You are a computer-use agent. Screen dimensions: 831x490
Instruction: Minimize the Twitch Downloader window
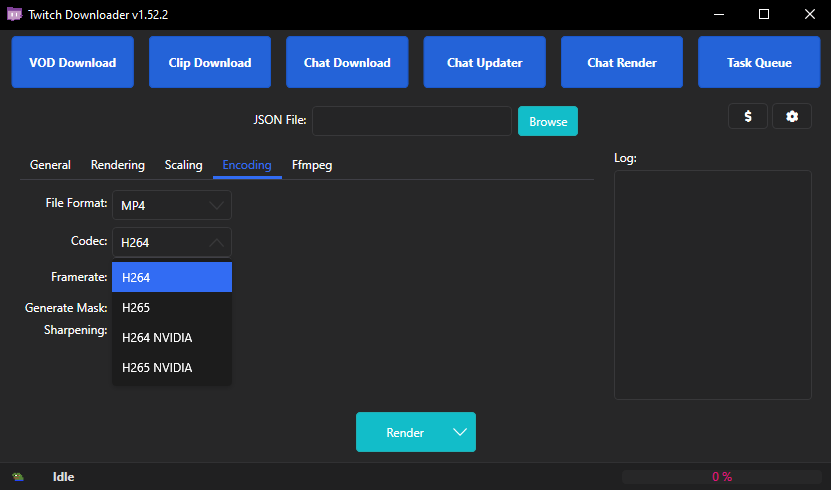point(719,14)
